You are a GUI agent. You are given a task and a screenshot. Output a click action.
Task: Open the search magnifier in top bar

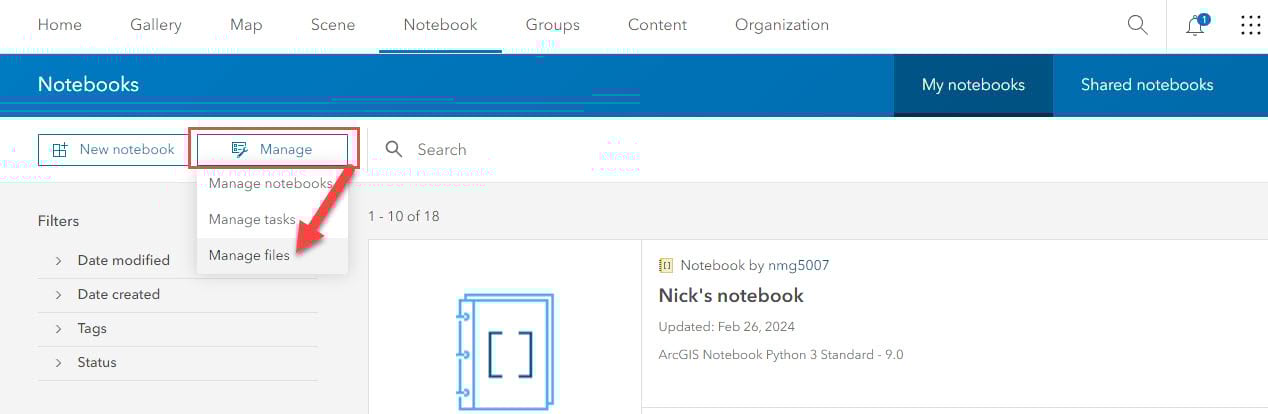1137,25
